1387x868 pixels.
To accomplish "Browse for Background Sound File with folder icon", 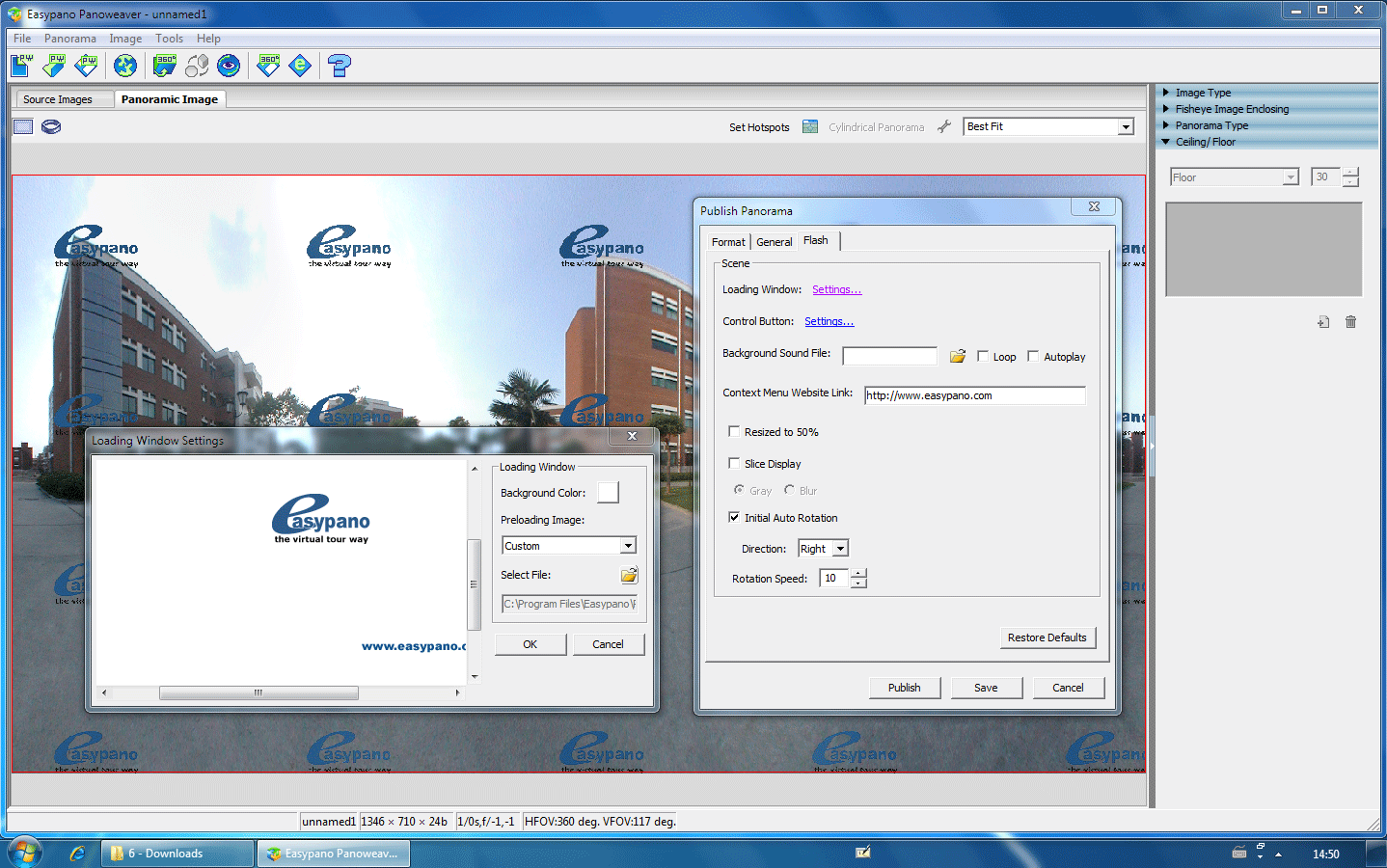I will (x=958, y=356).
